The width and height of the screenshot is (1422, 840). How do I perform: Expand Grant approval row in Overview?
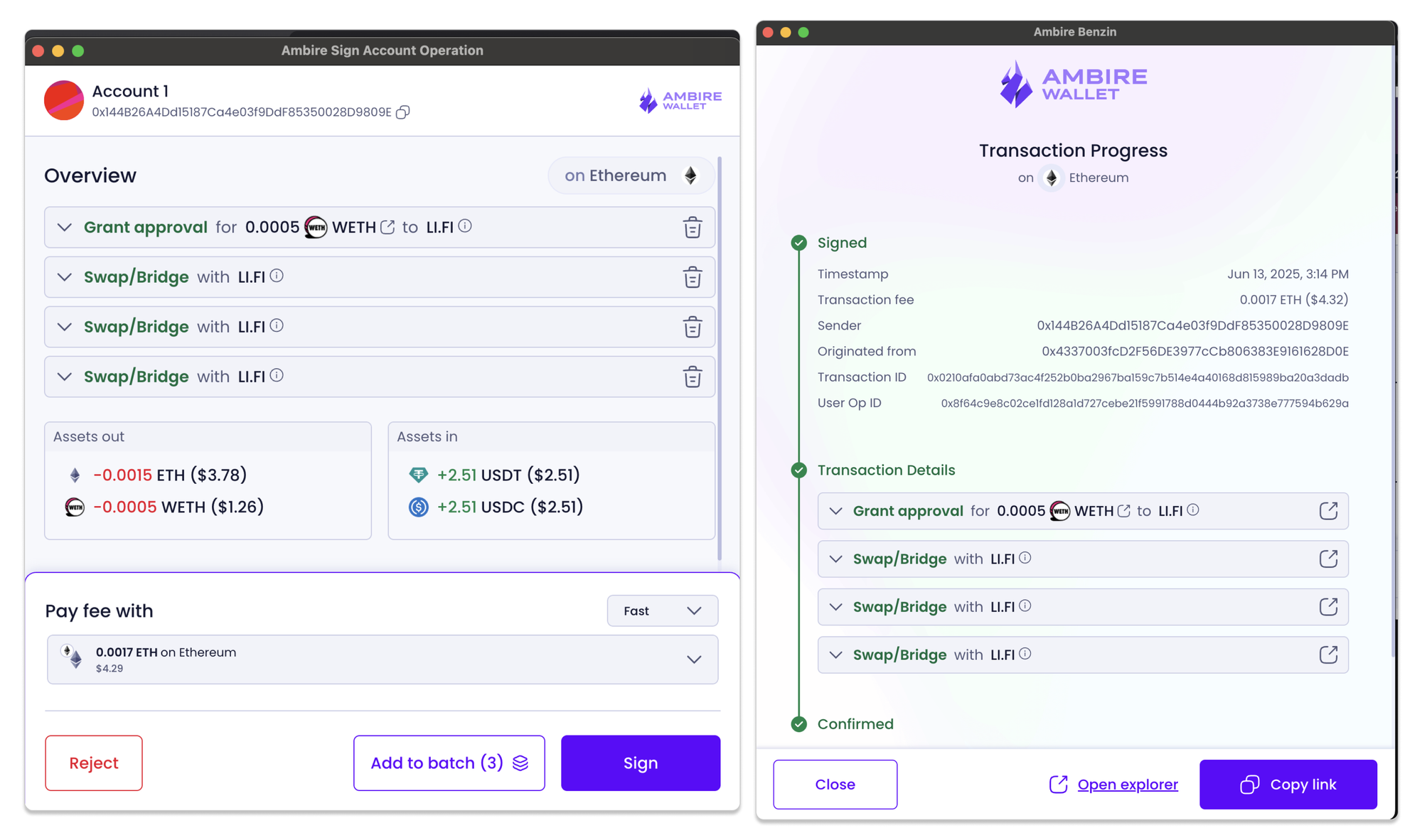[x=65, y=227]
